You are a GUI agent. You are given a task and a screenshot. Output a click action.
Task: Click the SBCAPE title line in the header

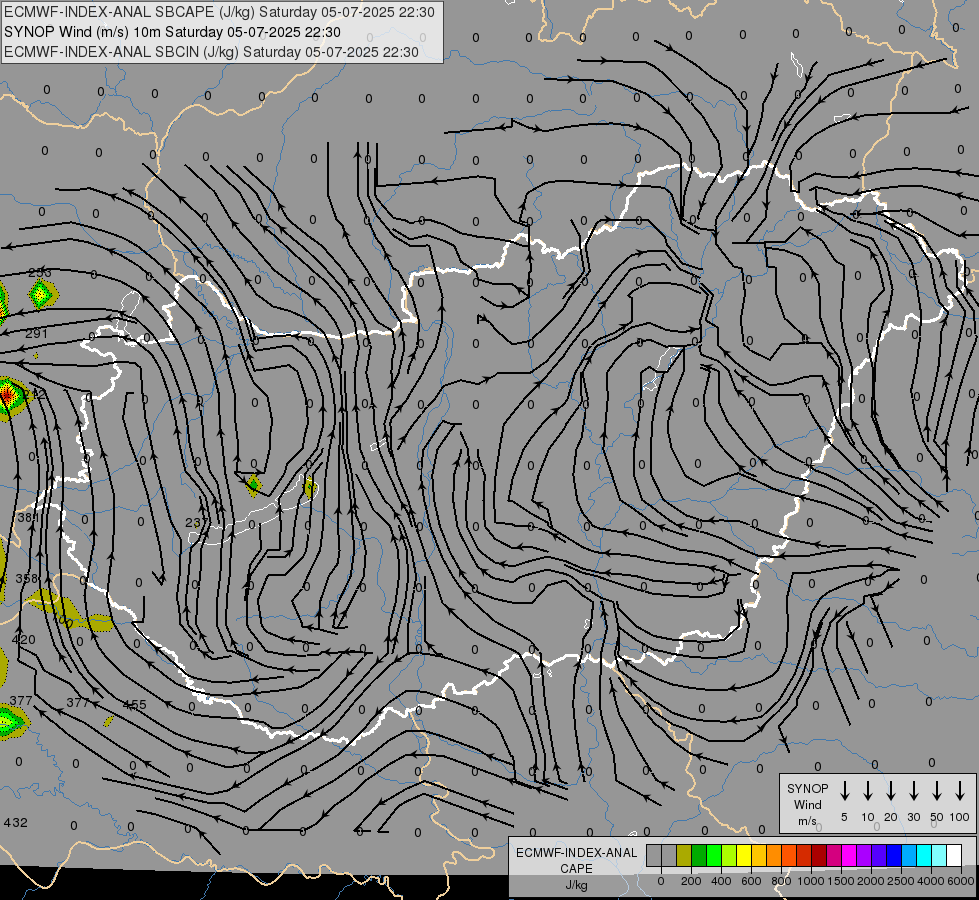[x=219, y=12]
